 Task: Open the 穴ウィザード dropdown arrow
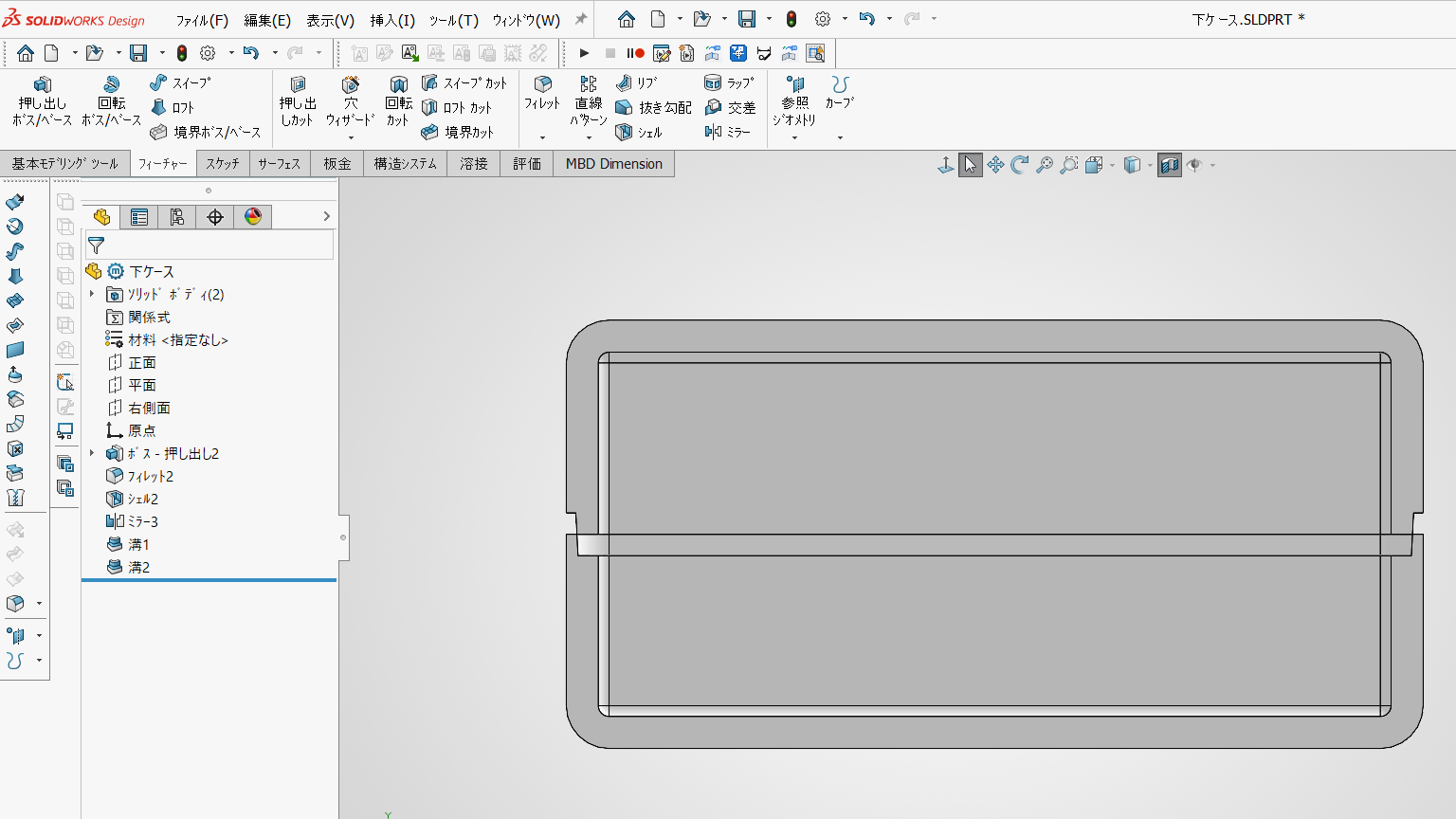pos(351,138)
